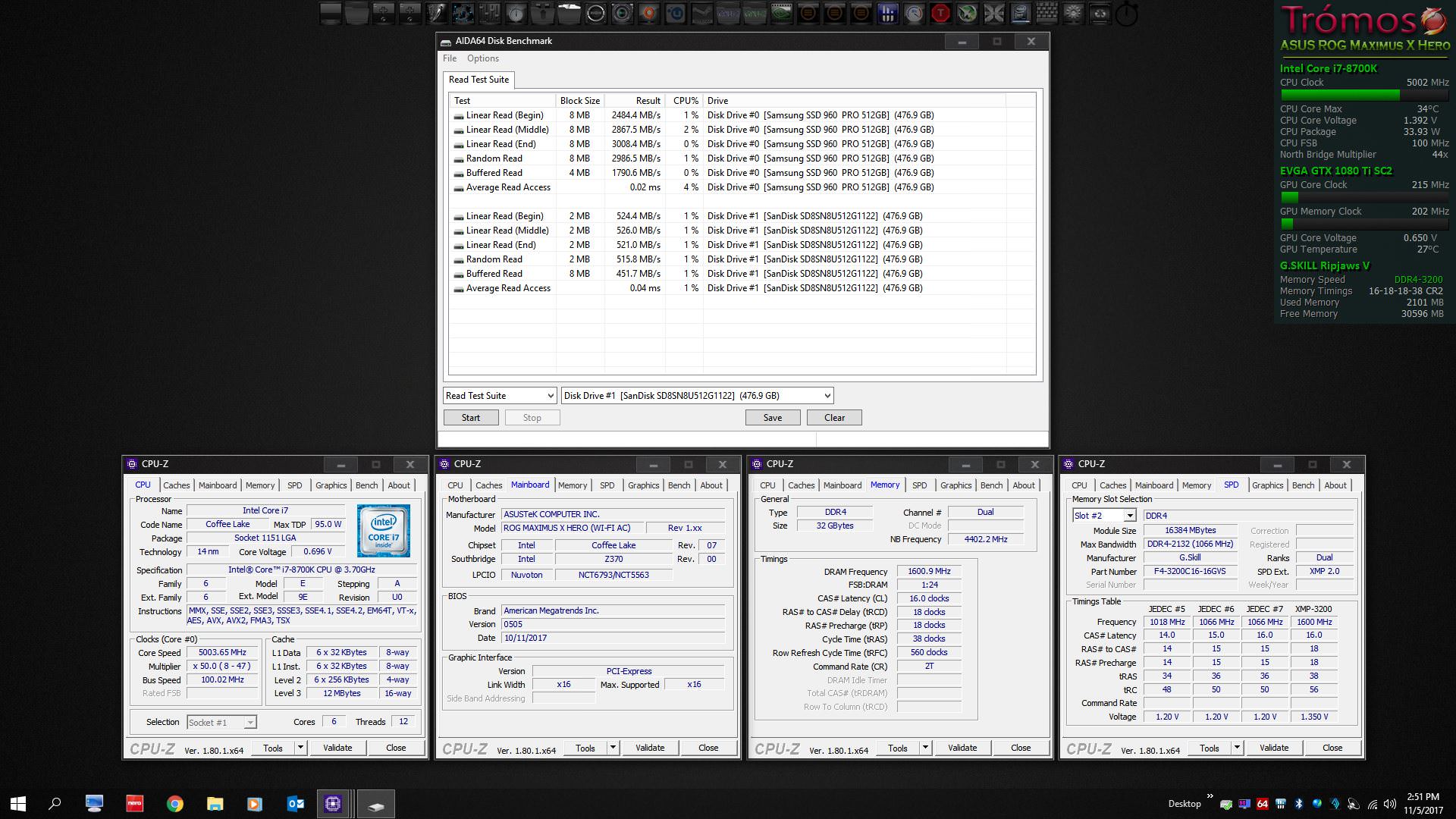Screen dimensions: 1456x819
Task: Click the Steam icon in top dock
Action: pos(702,13)
